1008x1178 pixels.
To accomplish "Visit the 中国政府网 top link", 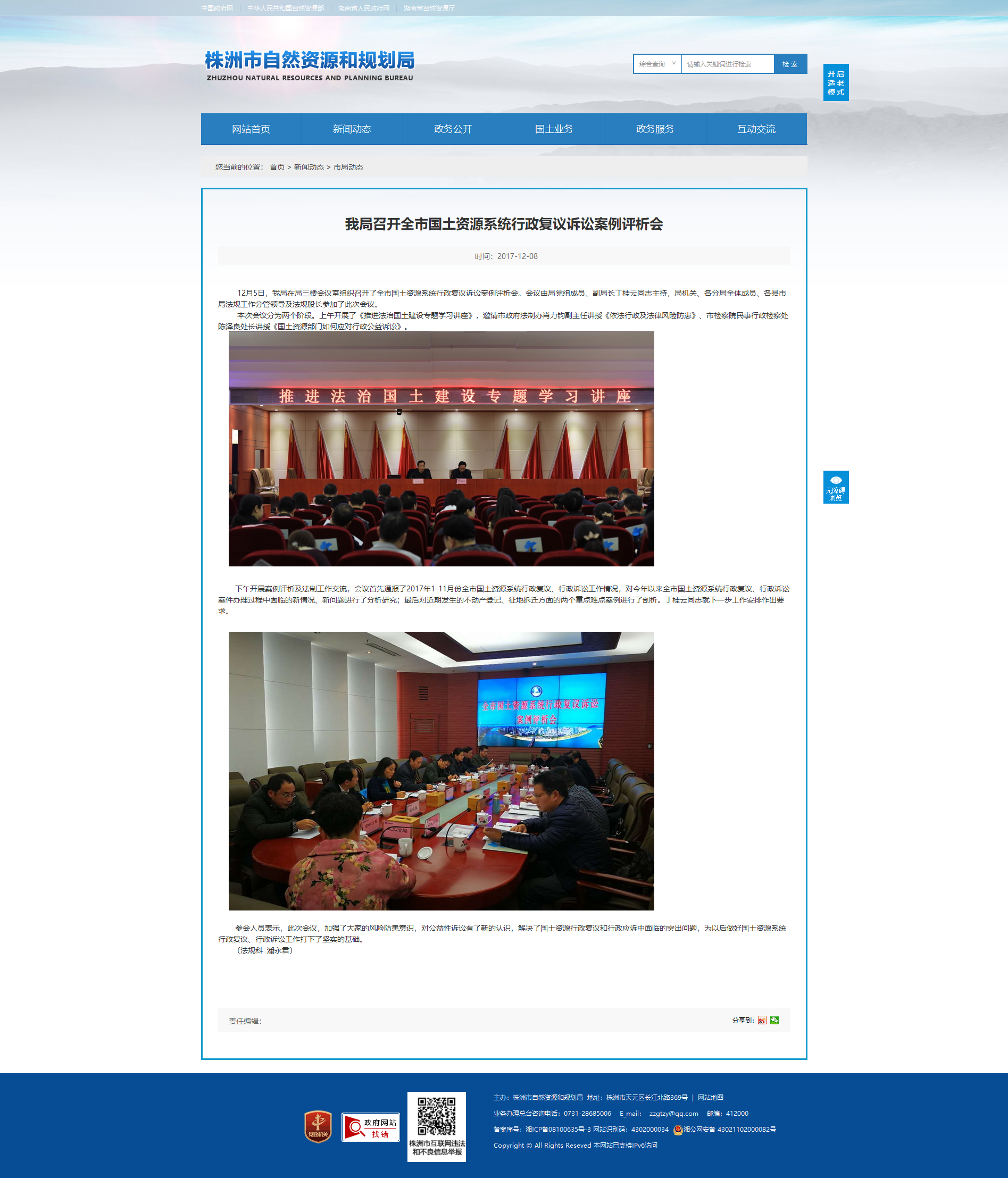I will (x=217, y=9).
